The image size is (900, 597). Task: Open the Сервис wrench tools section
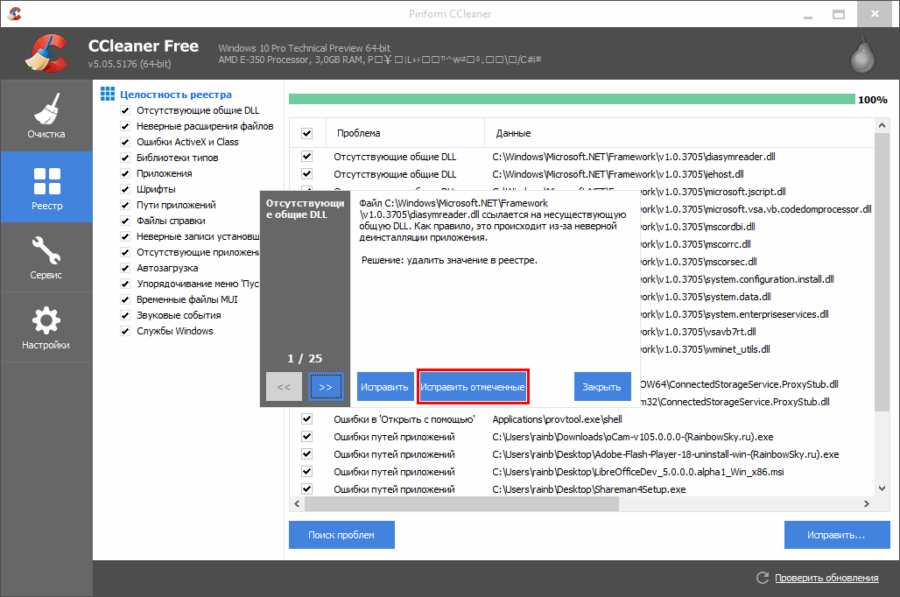point(46,257)
